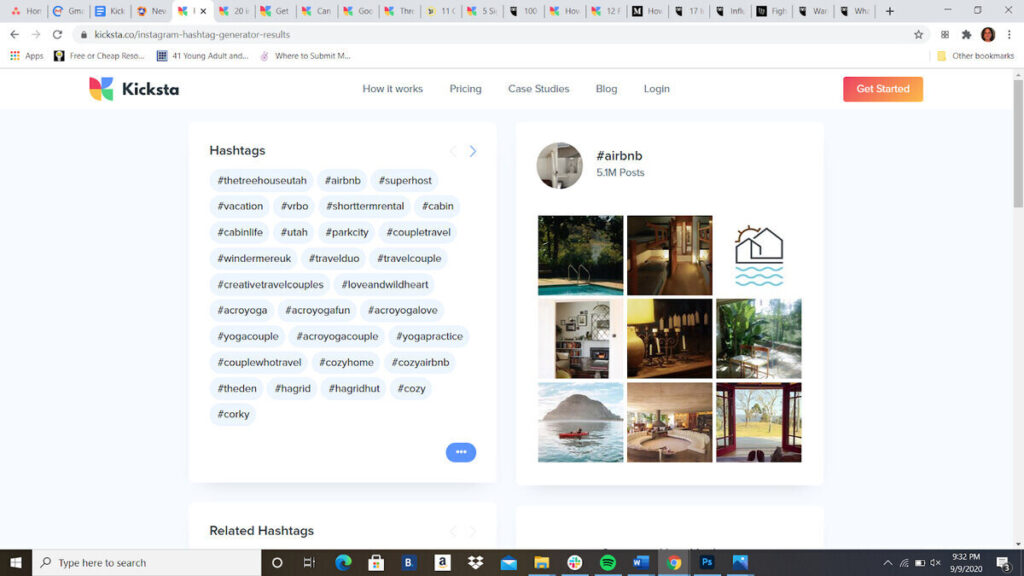
Task: Reload the page with refresh icon
Action: click(x=57, y=35)
